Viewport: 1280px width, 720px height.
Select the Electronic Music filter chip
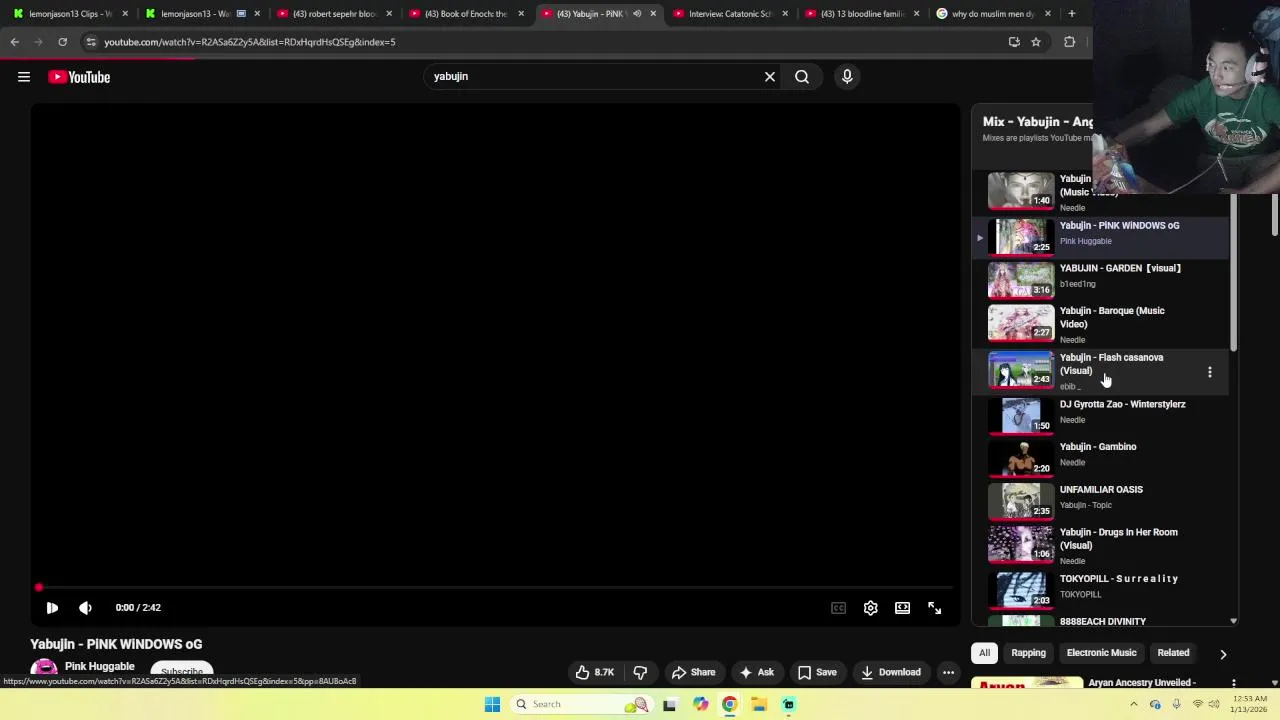point(1101,653)
